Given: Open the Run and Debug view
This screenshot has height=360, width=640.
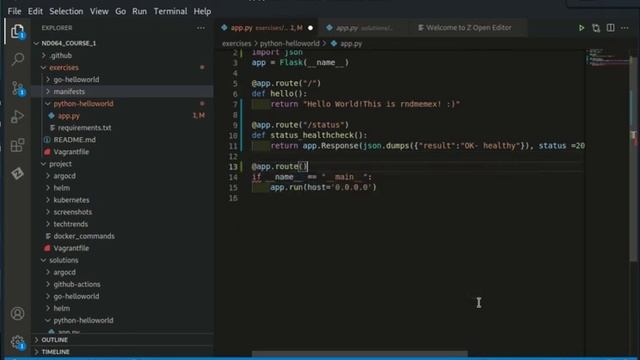Looking at the screenshot, I should (x=17, y=117).
